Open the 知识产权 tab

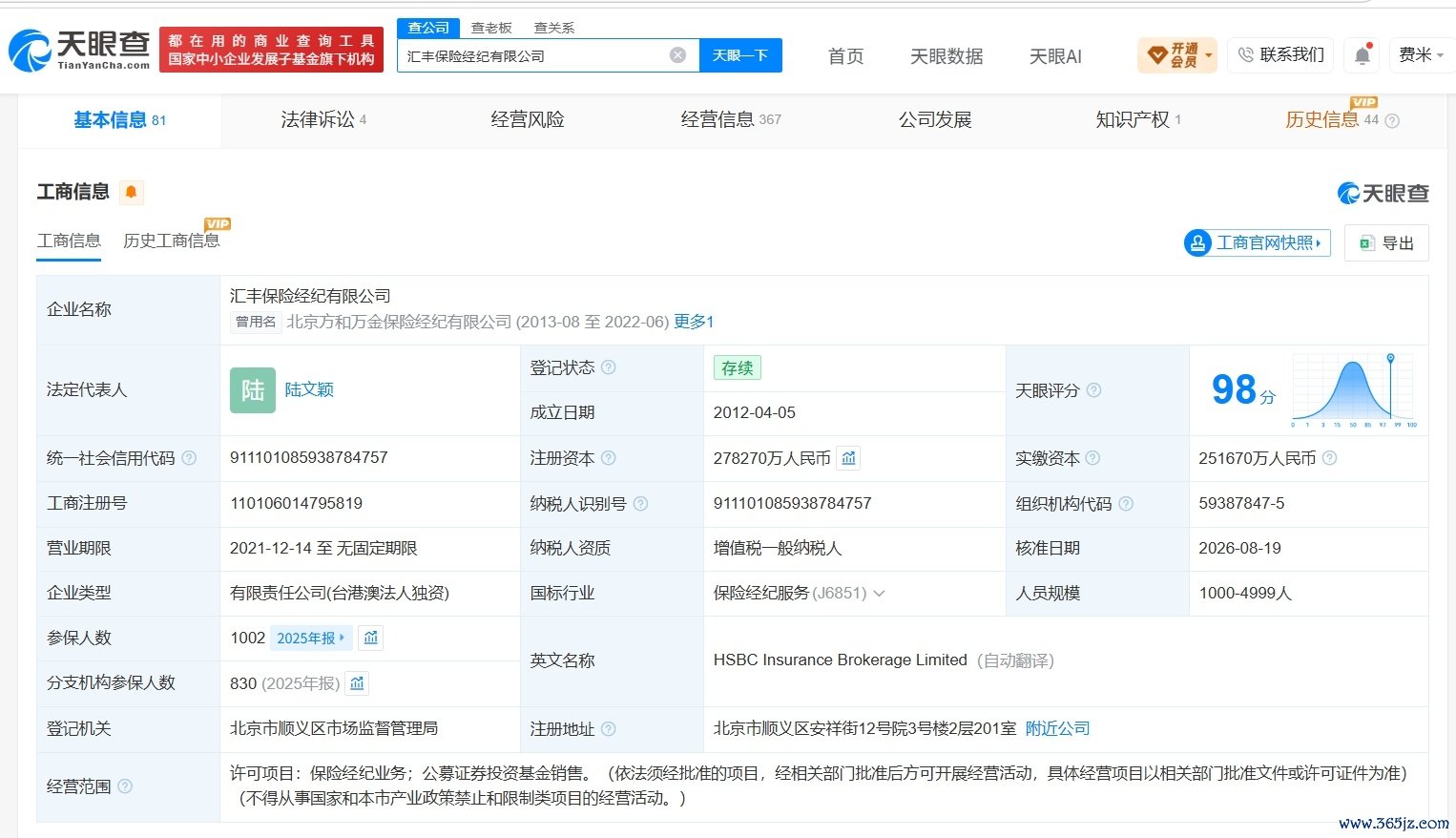(1138, 120)
